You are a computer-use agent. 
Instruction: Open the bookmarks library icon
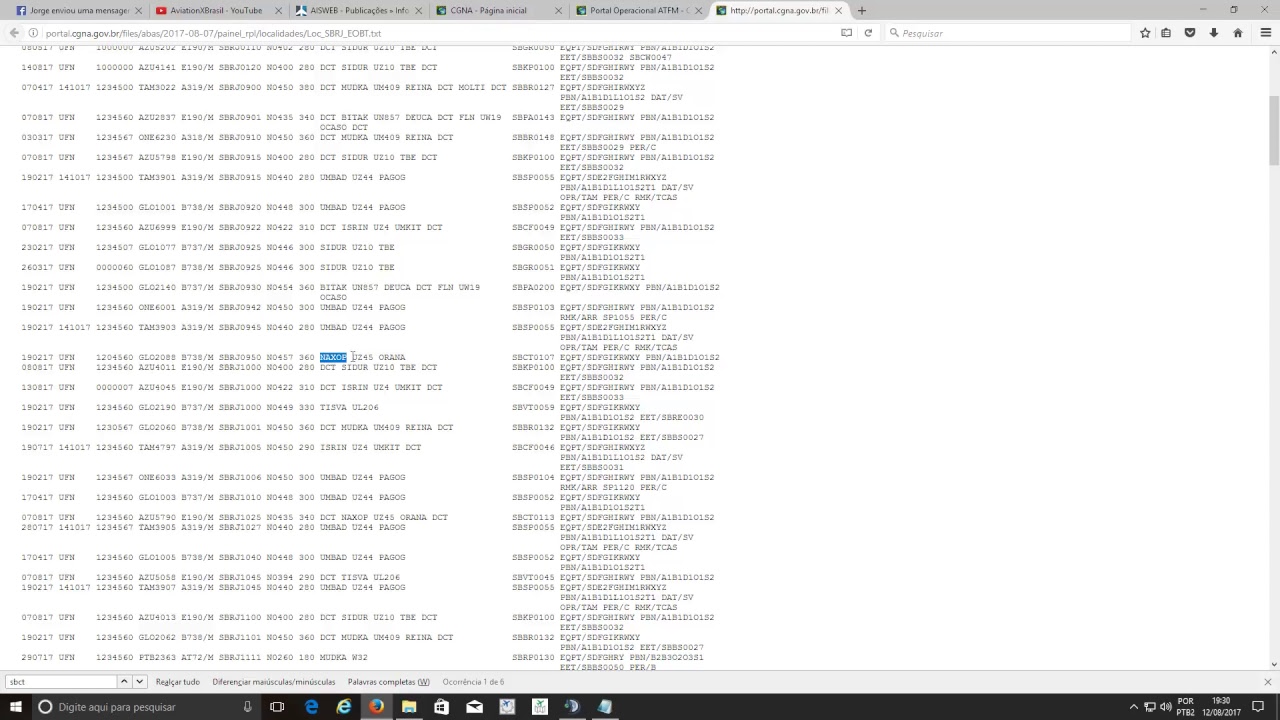point(1166,33)
